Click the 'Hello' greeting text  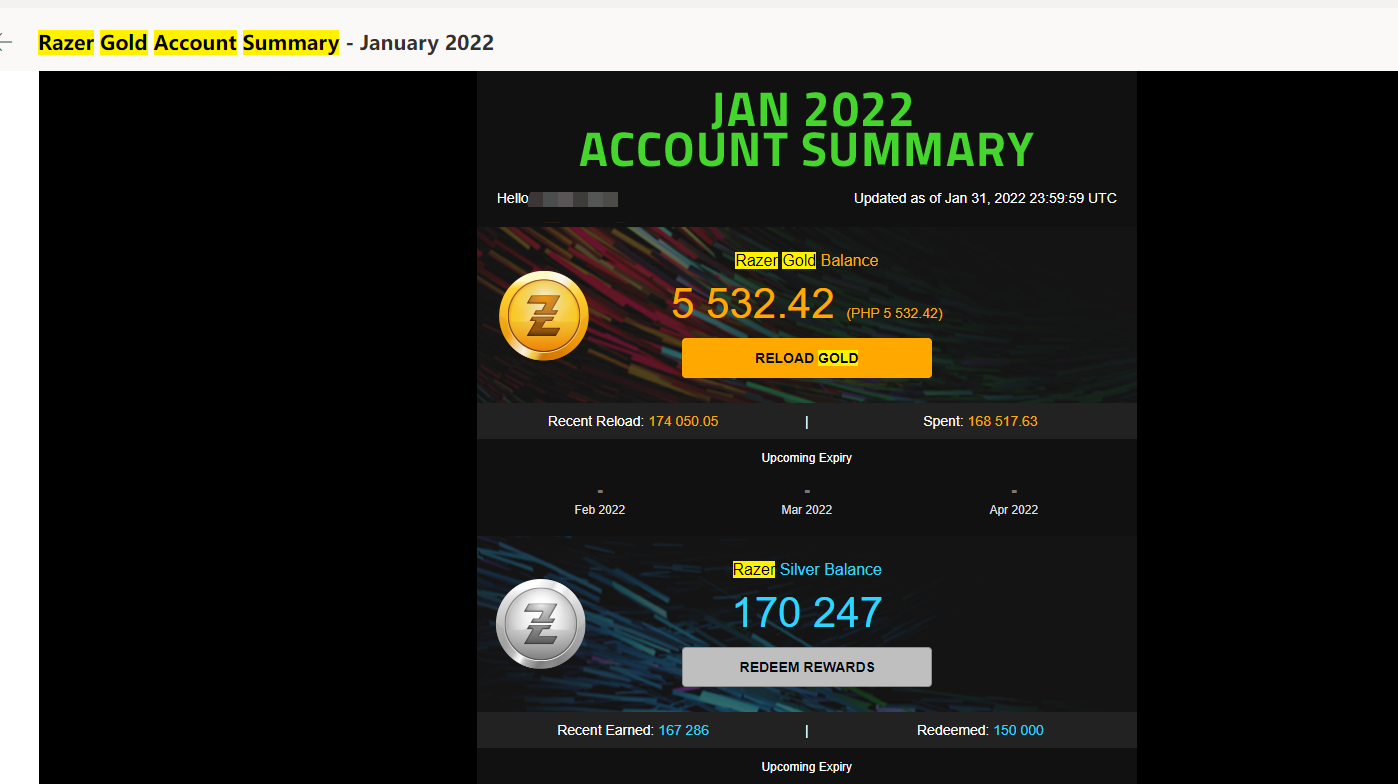click(513, 198)
